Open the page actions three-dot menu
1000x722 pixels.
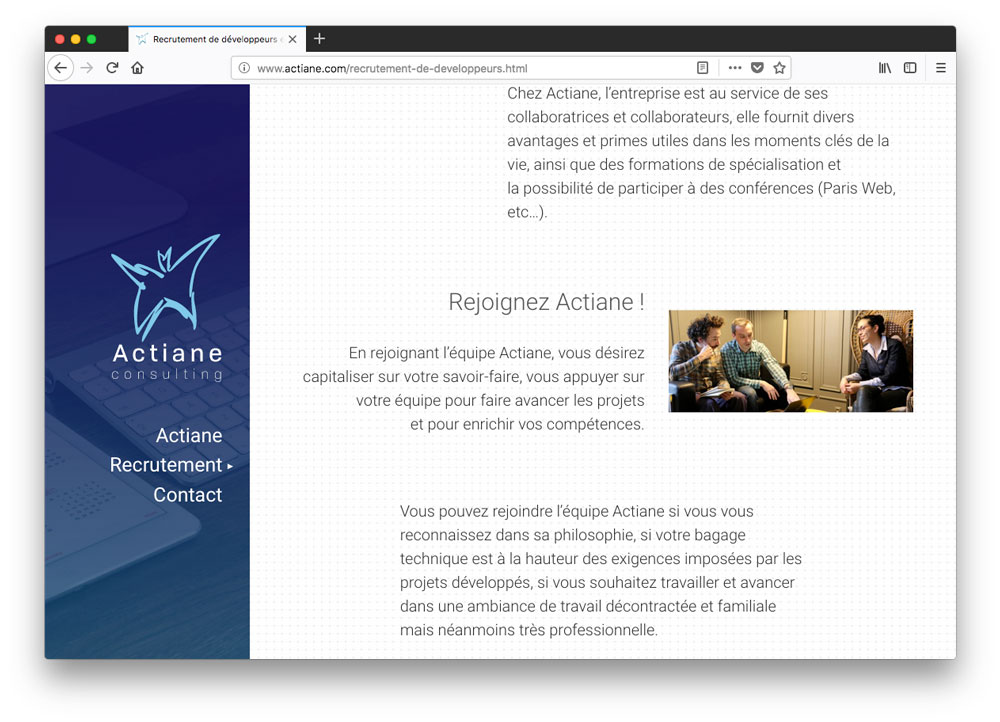(x=735, y=68)
